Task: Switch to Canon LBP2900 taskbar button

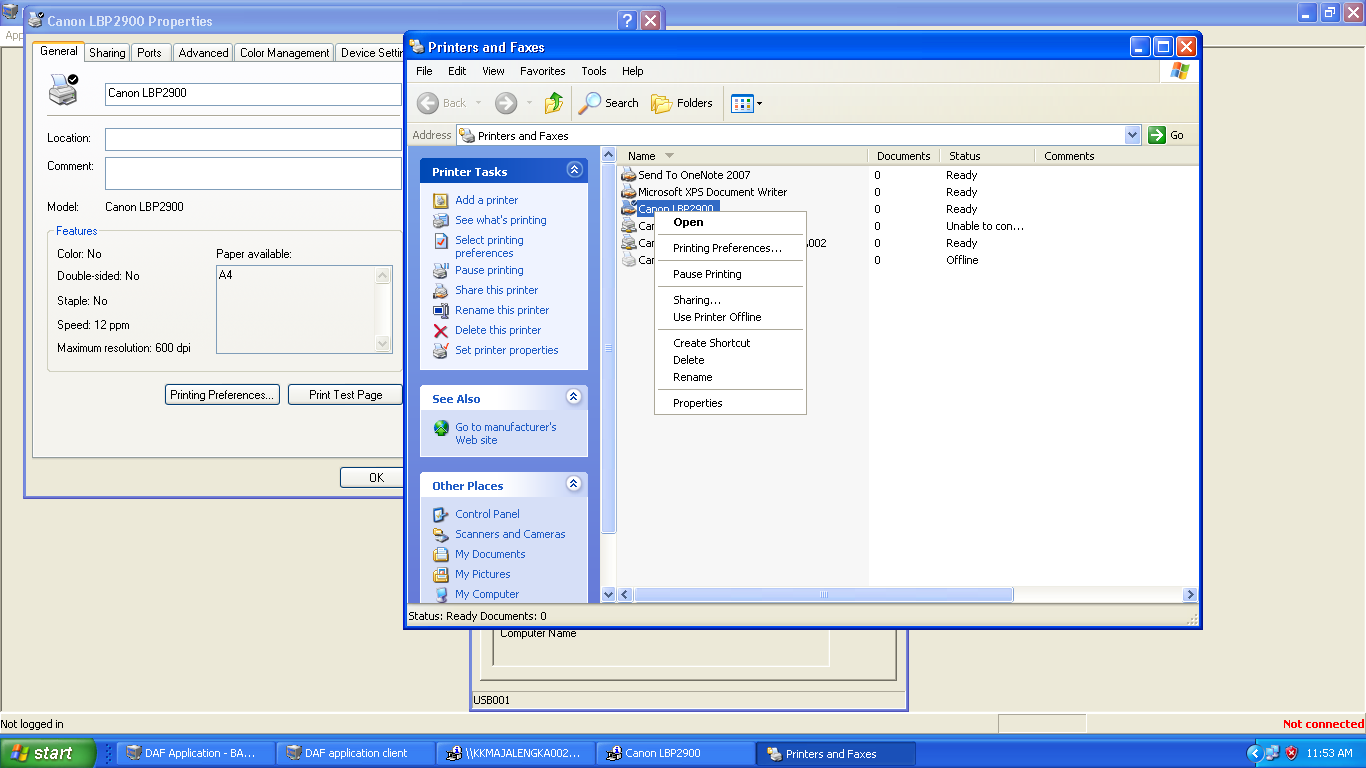Action: (x=676, y=754)
